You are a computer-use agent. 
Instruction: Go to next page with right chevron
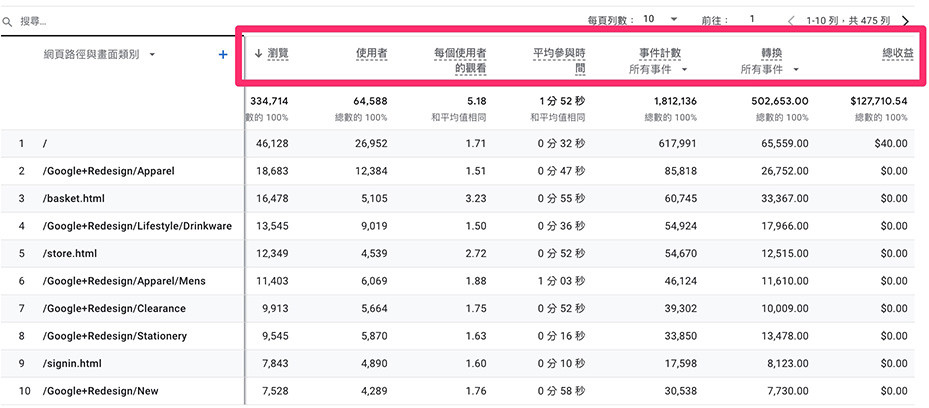coord(905,21)
